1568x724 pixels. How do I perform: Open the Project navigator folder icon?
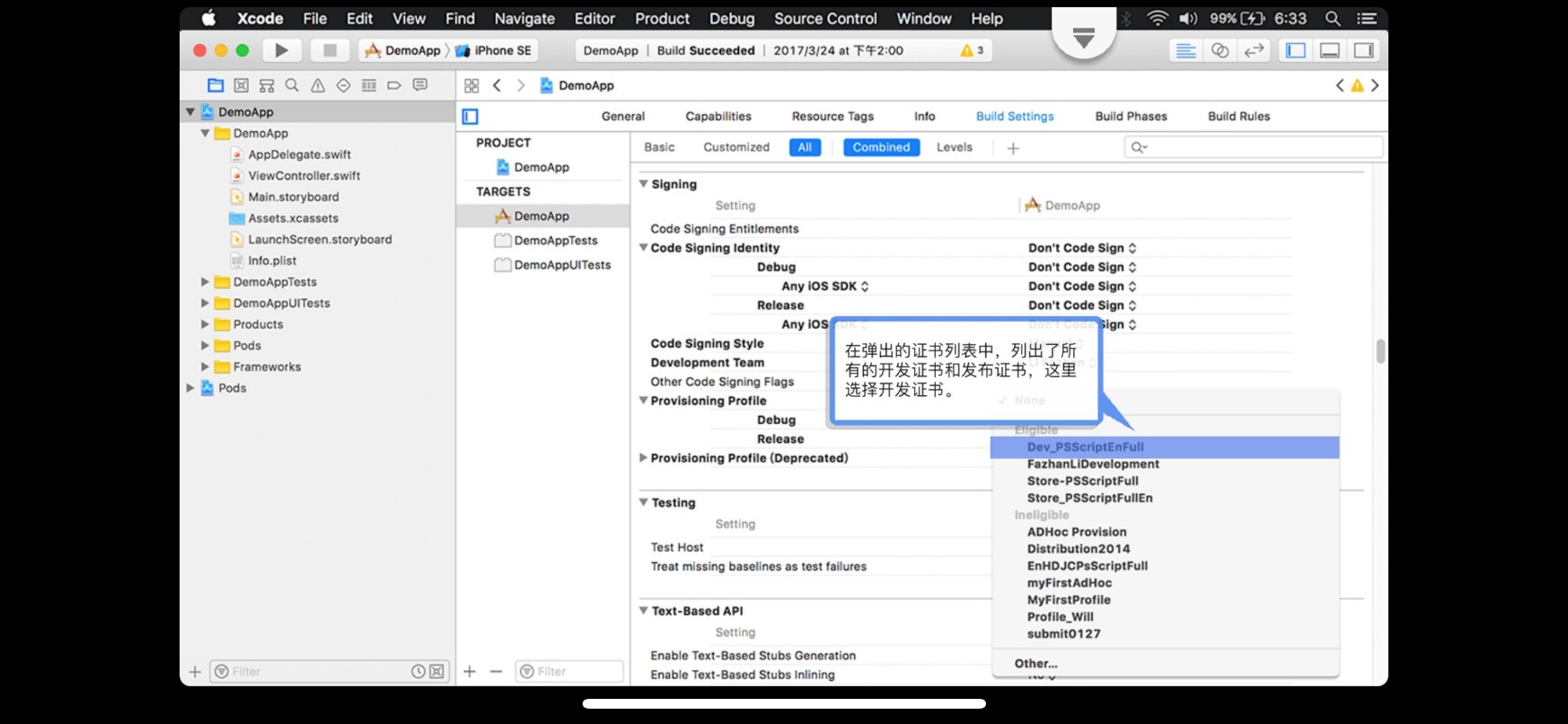tap(216, 85)
